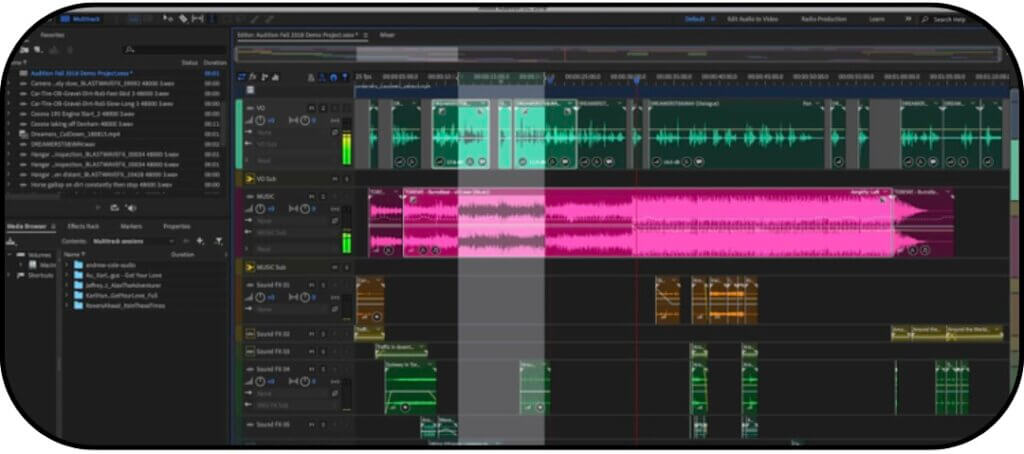
Task: Show the inputs/outputs section of tracks
Action: pos(242,76)
